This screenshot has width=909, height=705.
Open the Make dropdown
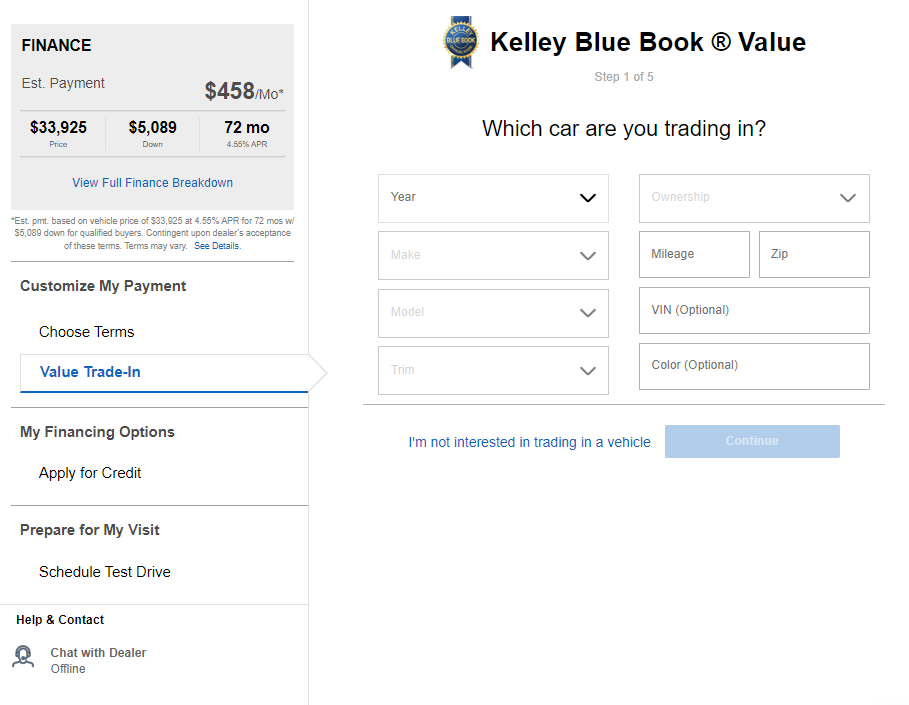(493, 256)
